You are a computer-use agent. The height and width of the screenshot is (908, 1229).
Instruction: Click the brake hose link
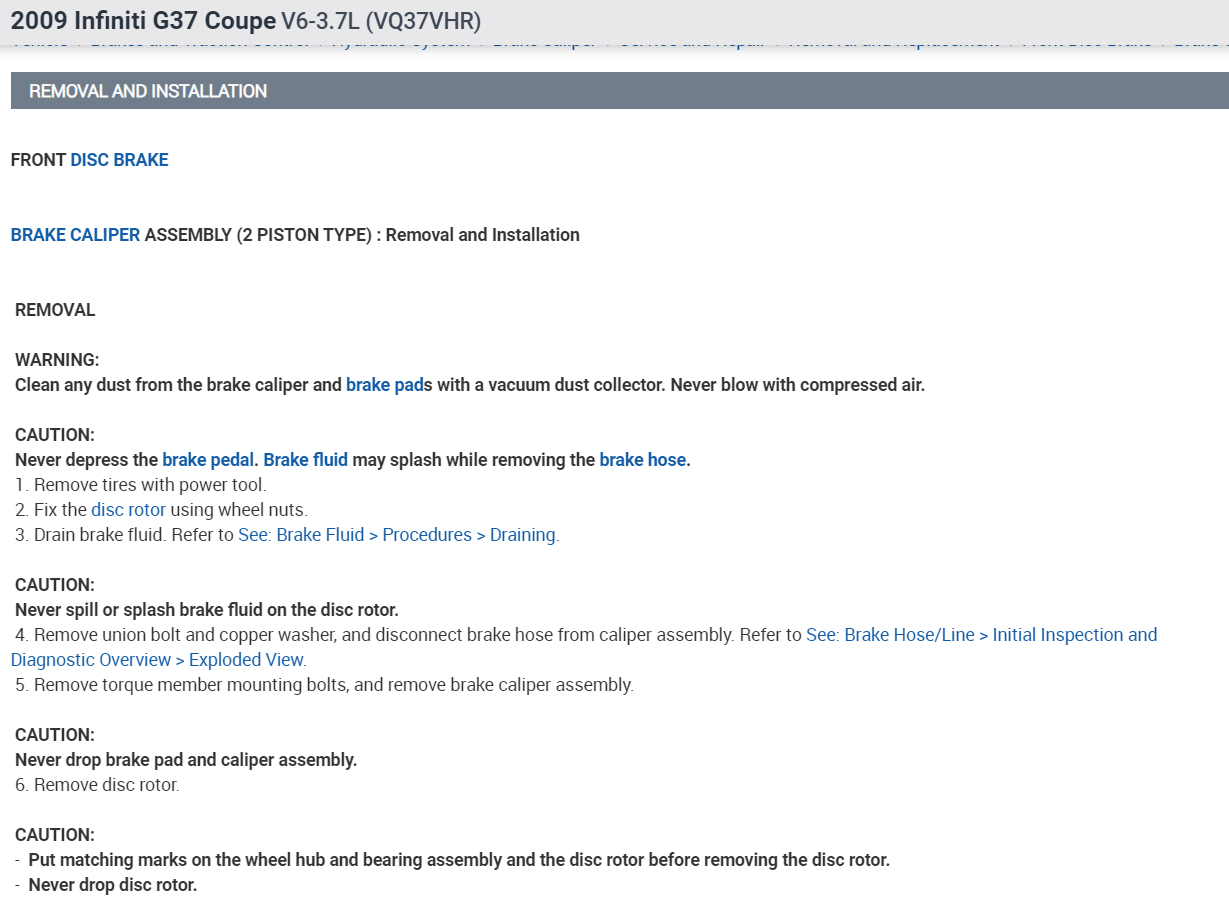click(x=643, y=460)
